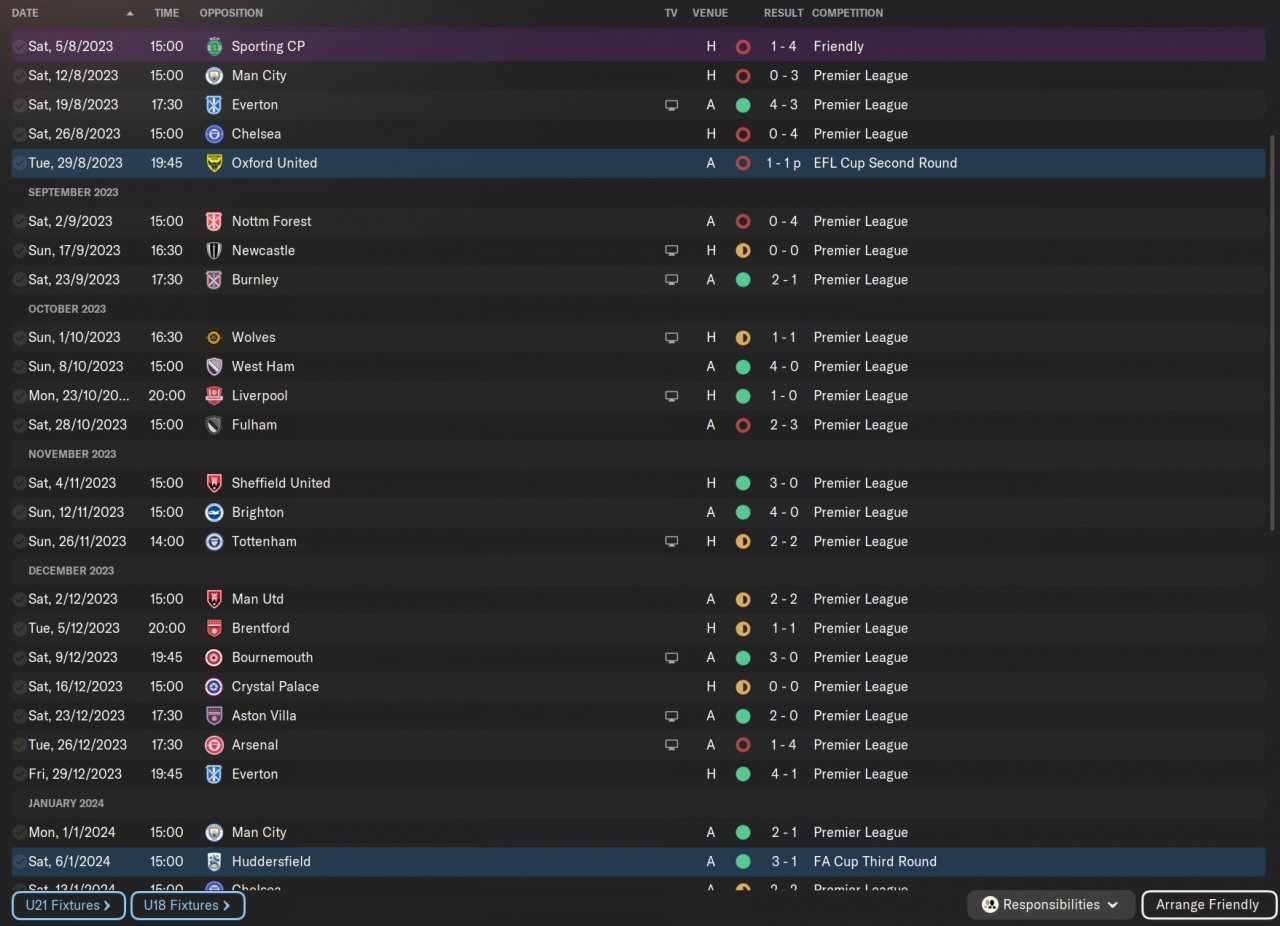This screenshot has height=926, width=1280.
Task: Click the Huddersfield club badge
Action: 214,862
